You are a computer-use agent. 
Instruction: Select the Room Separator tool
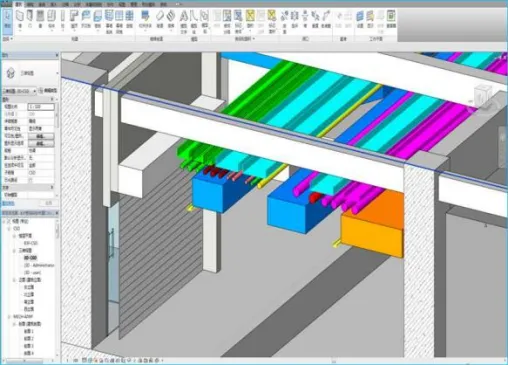227,21
